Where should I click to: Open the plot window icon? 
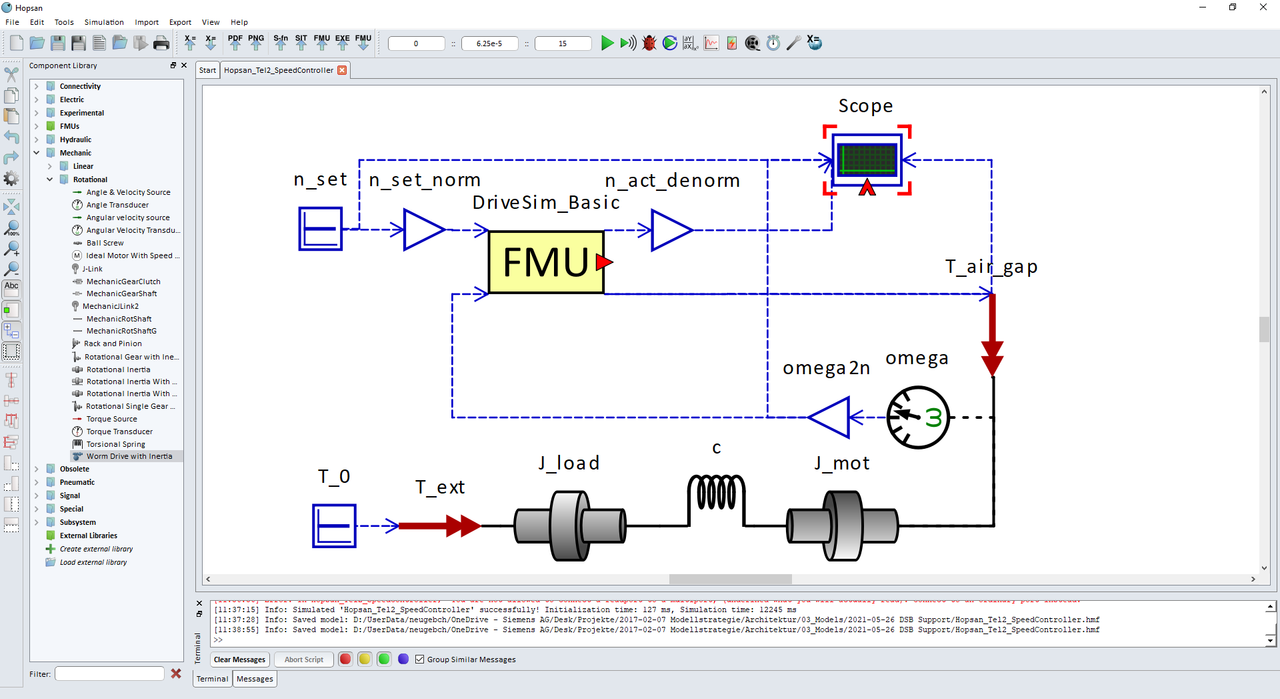click(x=711, y=43)
